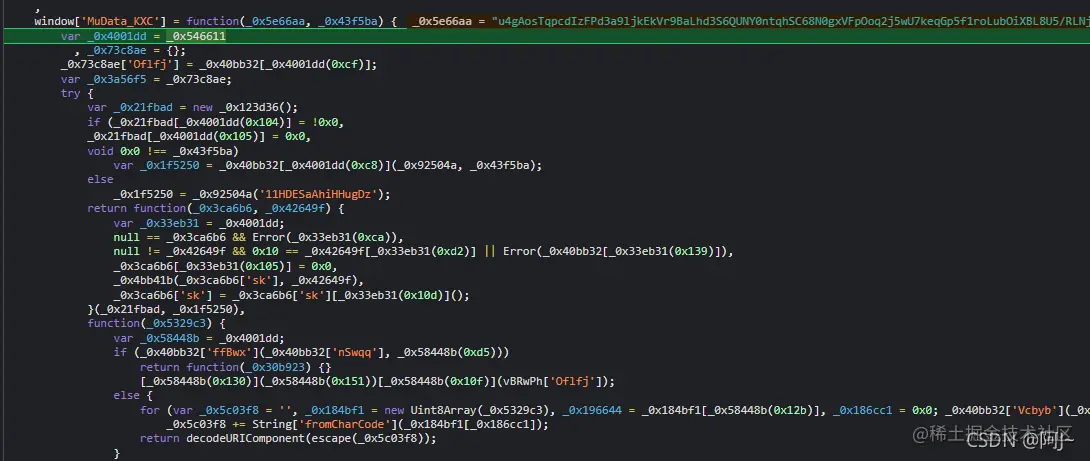The width and height of the screenshot is (1090, 461).
Task: Click the 0x10 comparison value
Action: [x=266, y=251]
